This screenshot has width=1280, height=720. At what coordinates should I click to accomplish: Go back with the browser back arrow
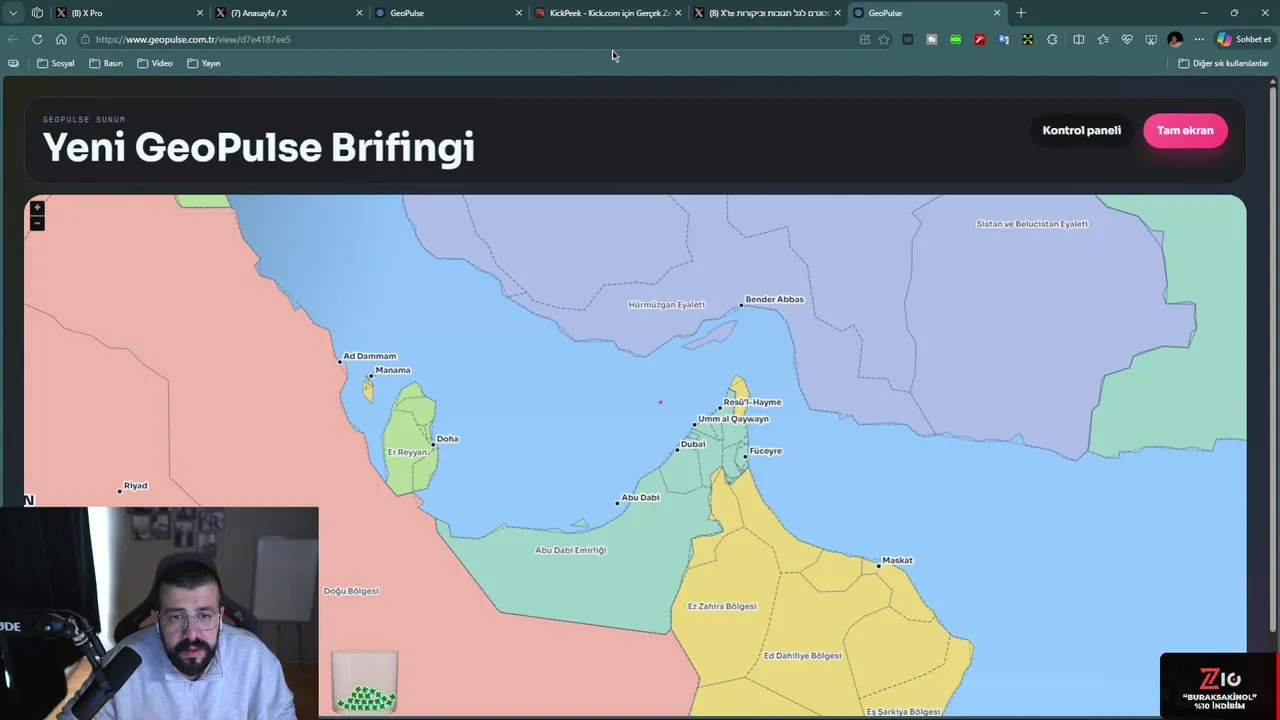point(13,39)
